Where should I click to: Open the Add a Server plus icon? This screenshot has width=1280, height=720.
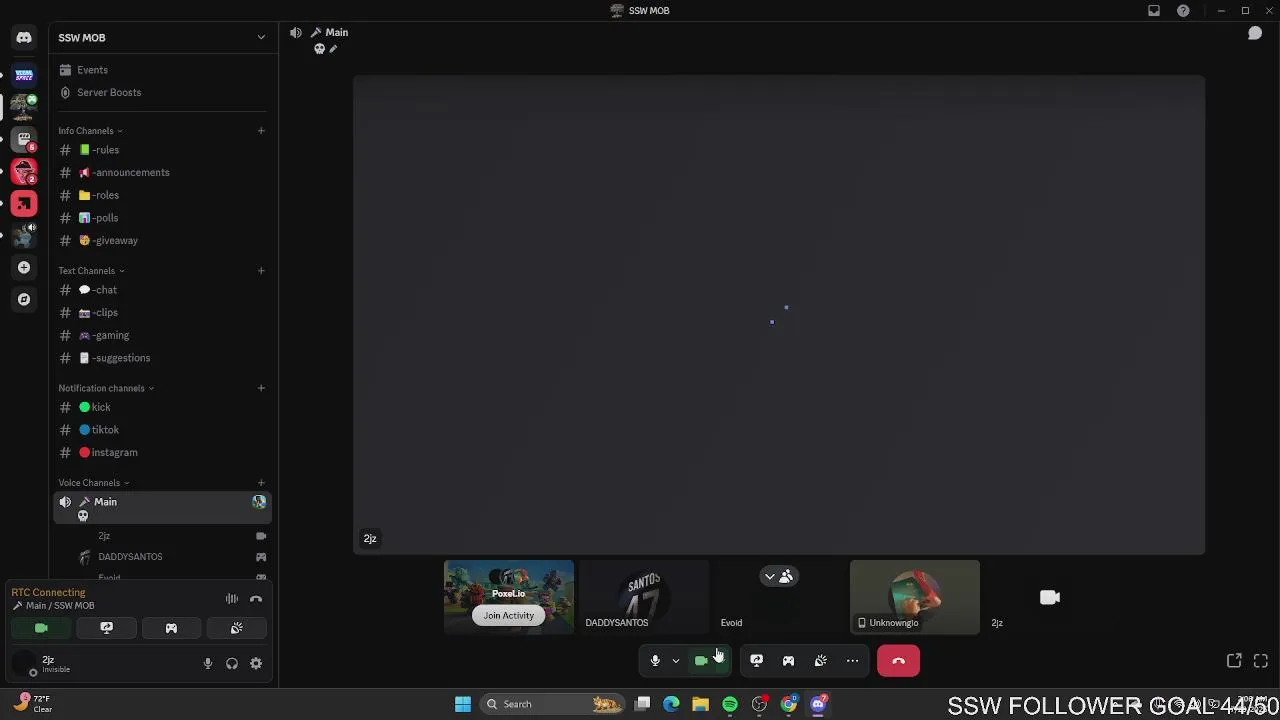[x=24, y=267]
